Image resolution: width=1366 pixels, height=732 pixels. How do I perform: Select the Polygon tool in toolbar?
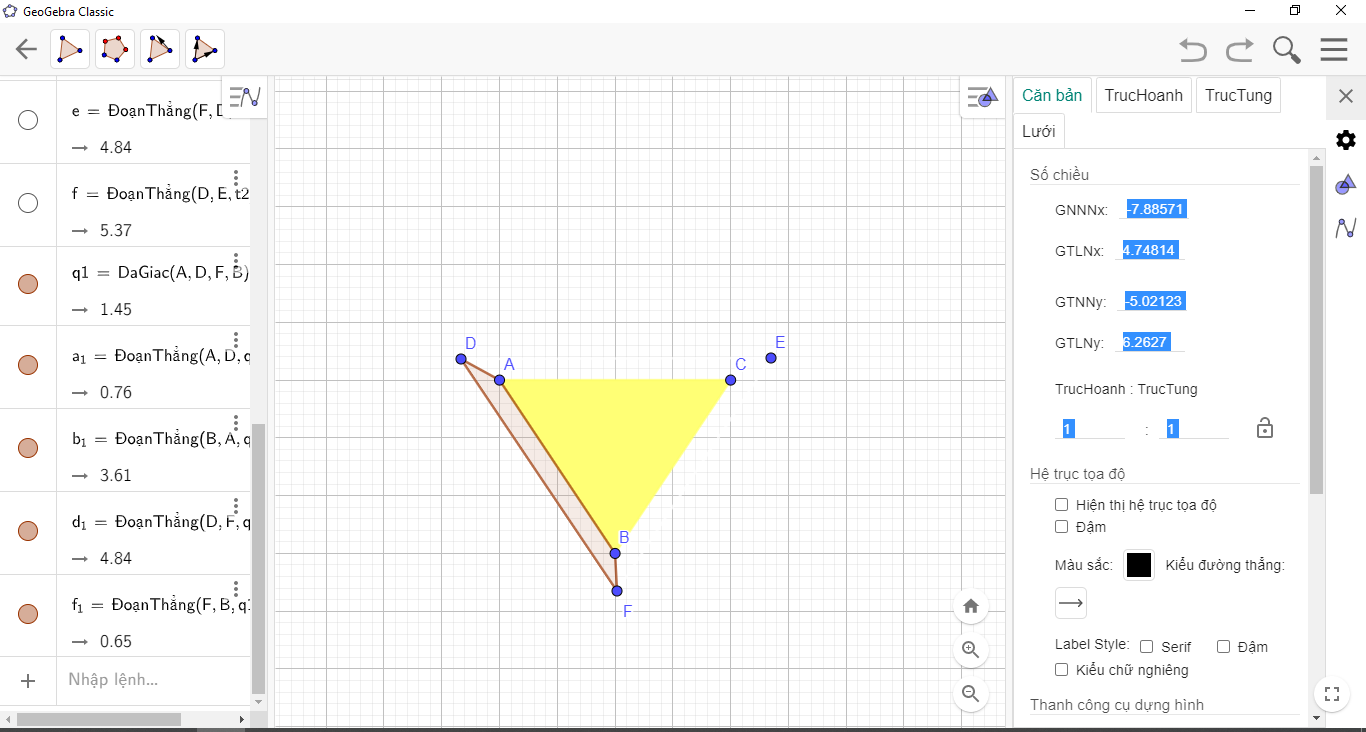pyautogui.click(x=70, y=49)
